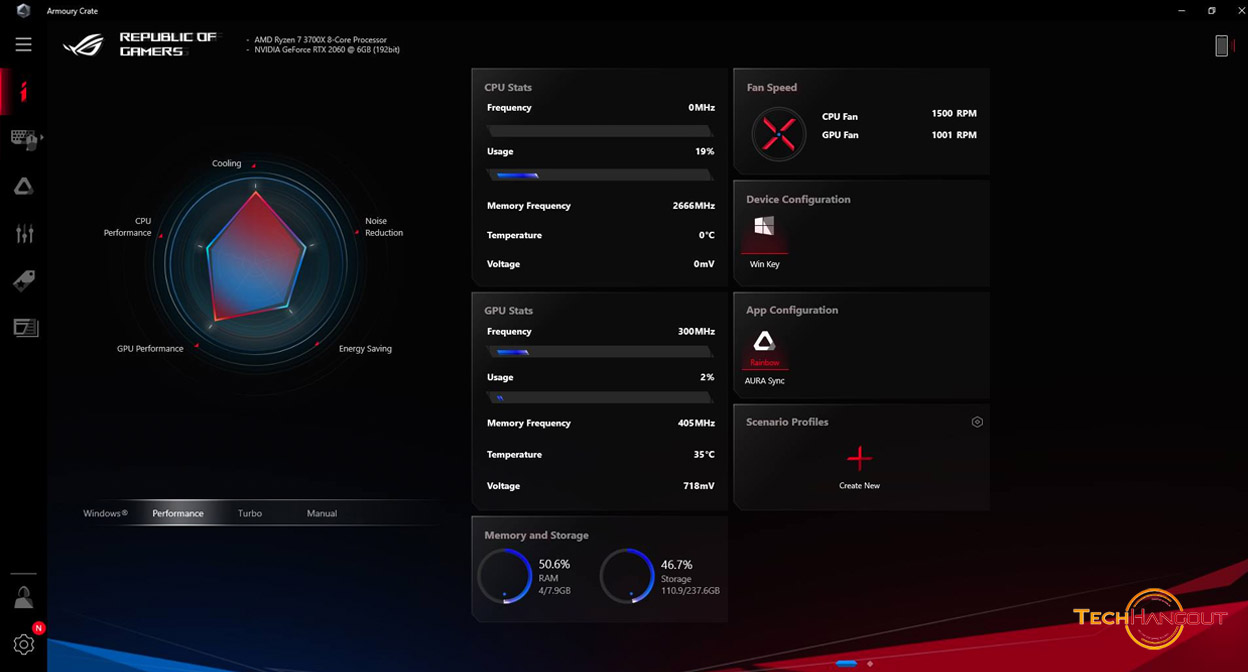This screenshot has height=672, width=1248.
Task: Click the CPU Stats panel title
Action: pyautogui.click(x=508, y=88)
